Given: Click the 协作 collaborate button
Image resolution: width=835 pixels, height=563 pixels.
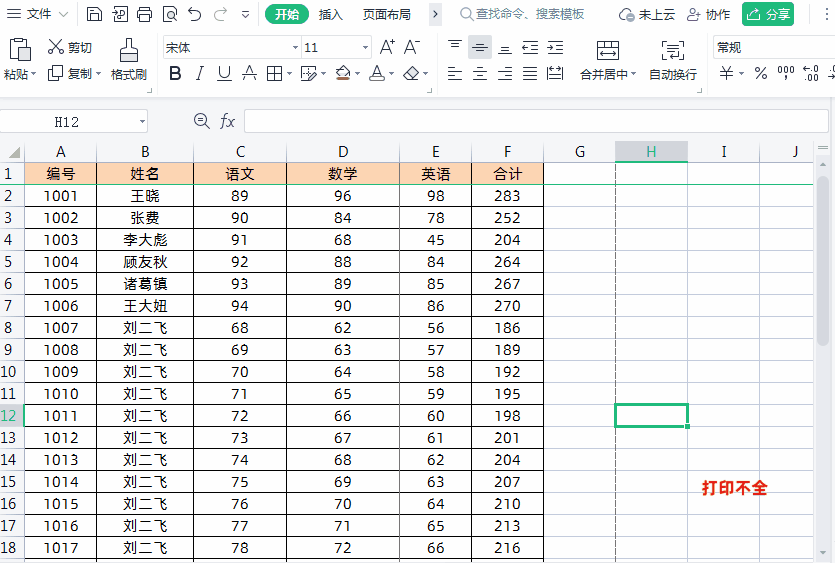Looking at the screenshot, I should pos(708,14).
